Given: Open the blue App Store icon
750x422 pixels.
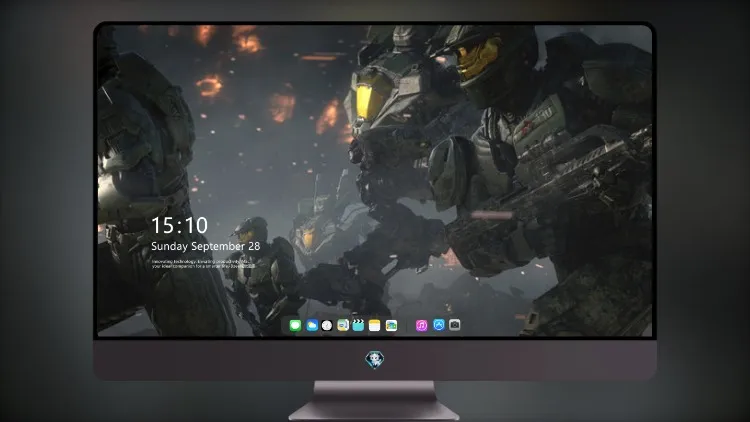Looking at the screenshot, I should coord(439,325).
